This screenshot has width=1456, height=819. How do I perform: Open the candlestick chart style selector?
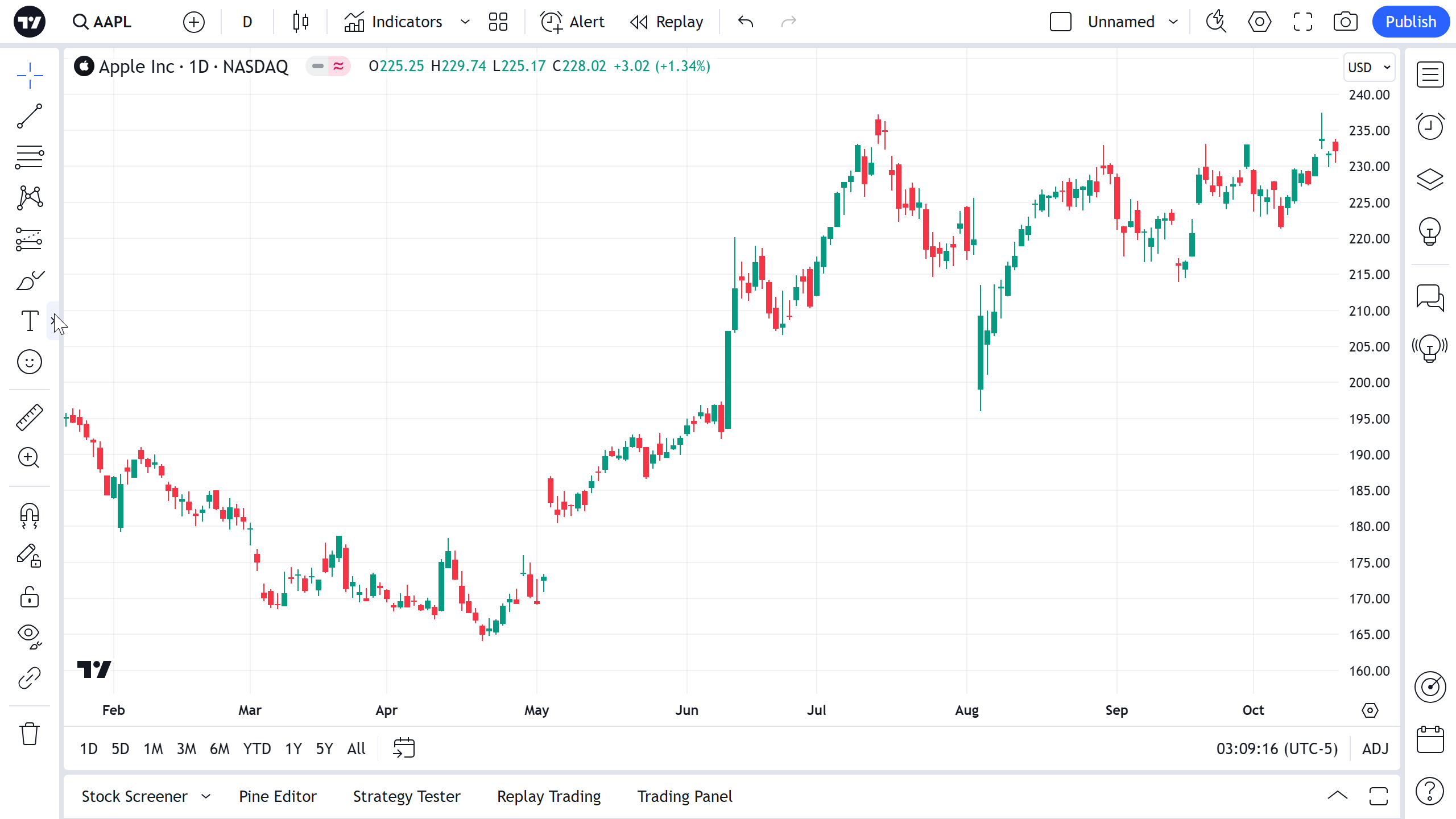click(300, 22)
